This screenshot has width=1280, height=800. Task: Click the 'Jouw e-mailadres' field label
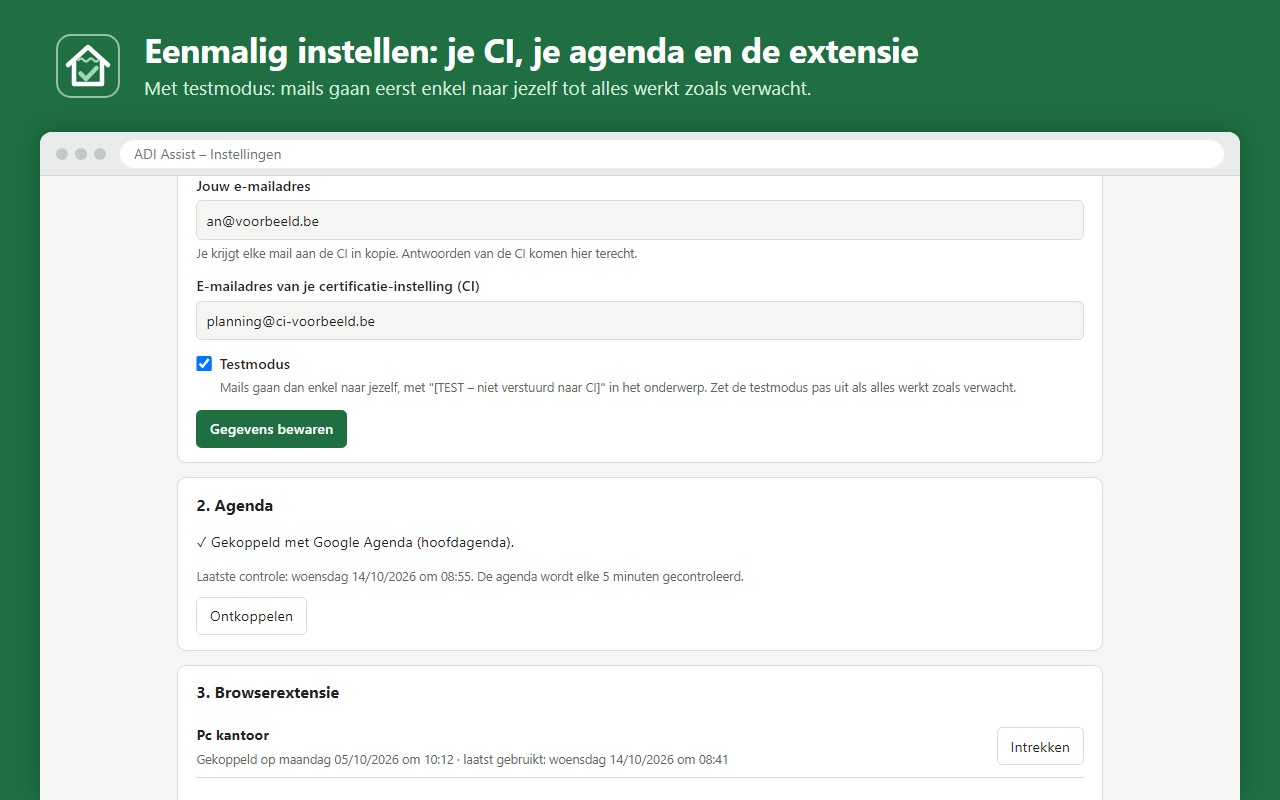pos(254,186)
